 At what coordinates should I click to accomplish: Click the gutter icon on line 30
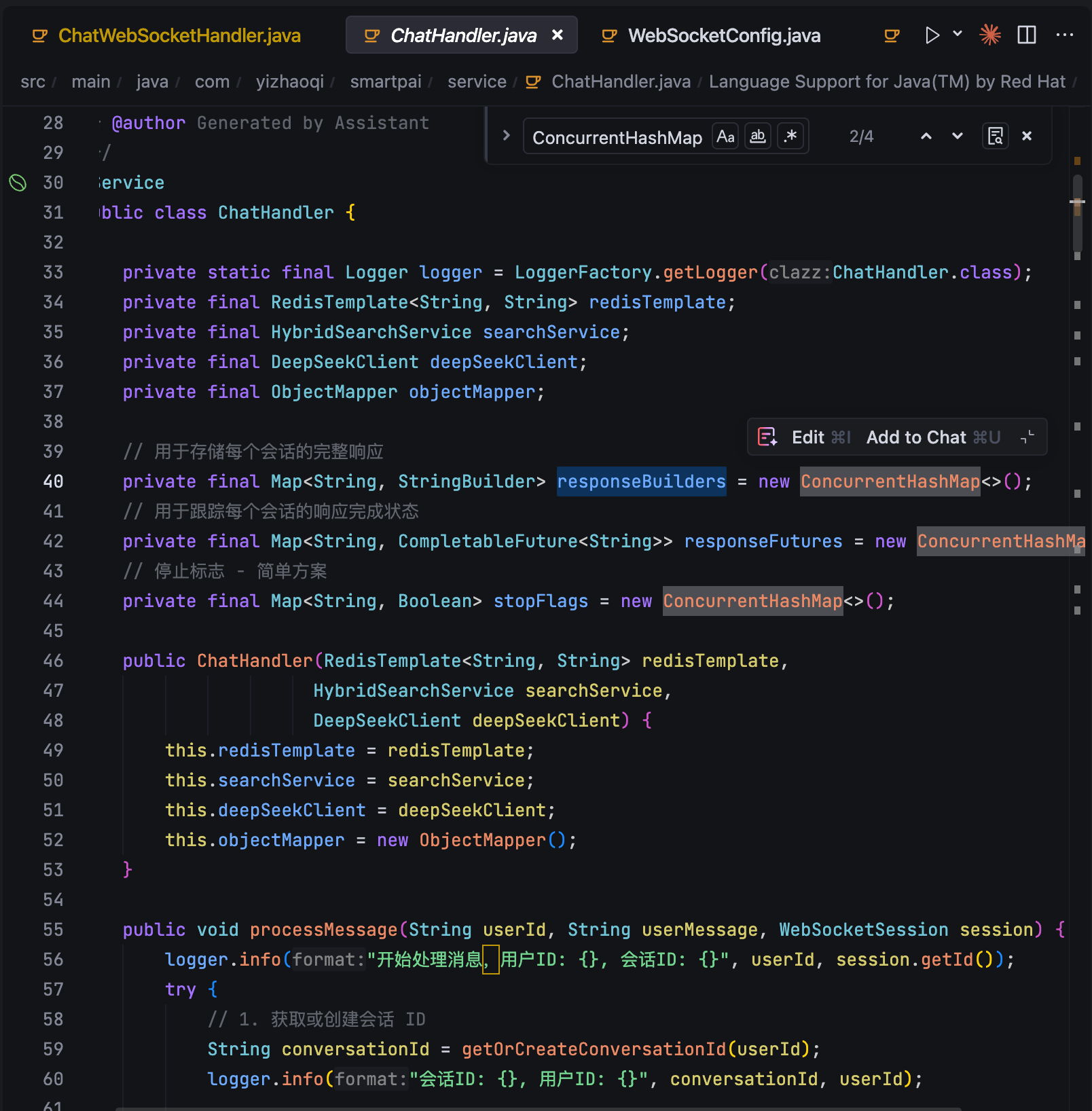[x=18, y=183]
